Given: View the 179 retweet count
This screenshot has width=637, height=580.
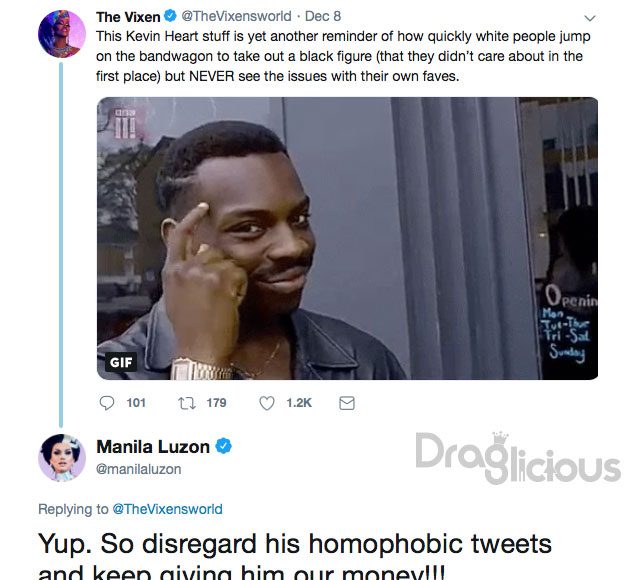Looking at the screenshot, I should point(216,403).
